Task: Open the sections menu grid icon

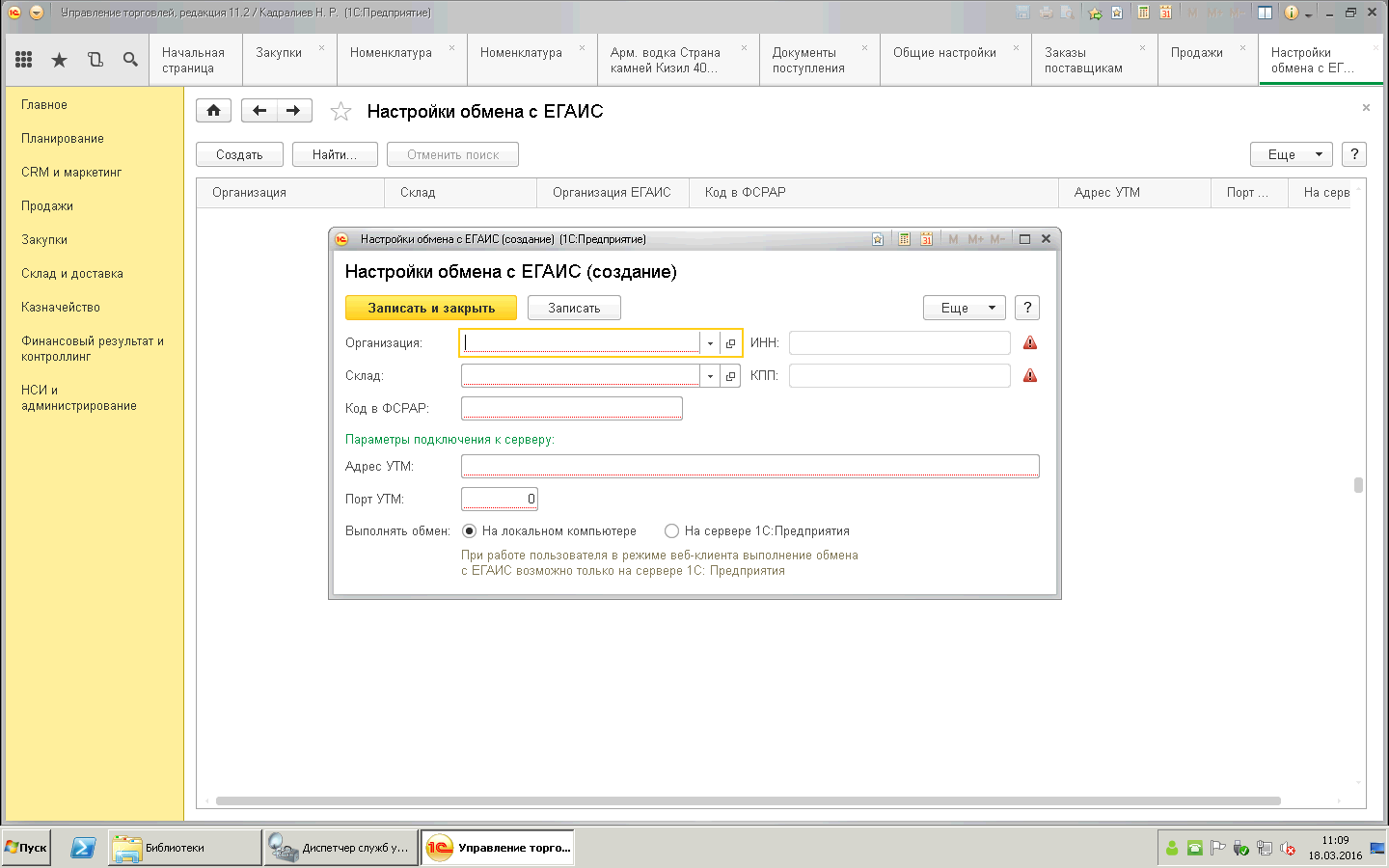Action: [x=24, y=60]
